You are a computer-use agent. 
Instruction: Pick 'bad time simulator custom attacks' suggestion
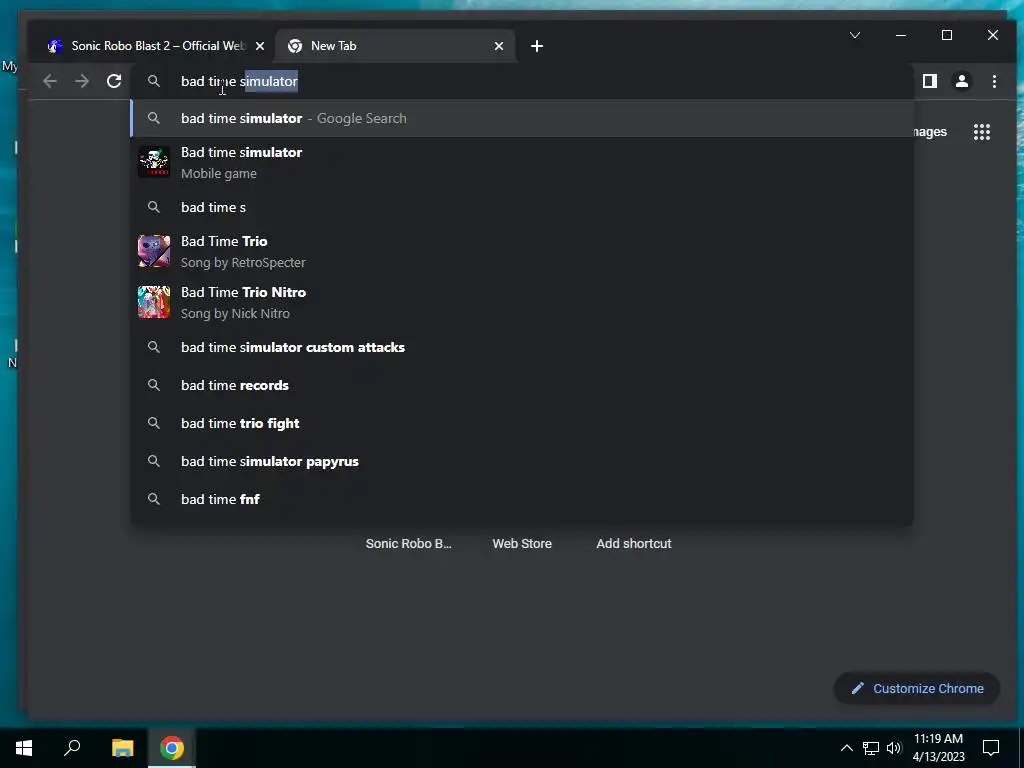click(x=522, y=347)
